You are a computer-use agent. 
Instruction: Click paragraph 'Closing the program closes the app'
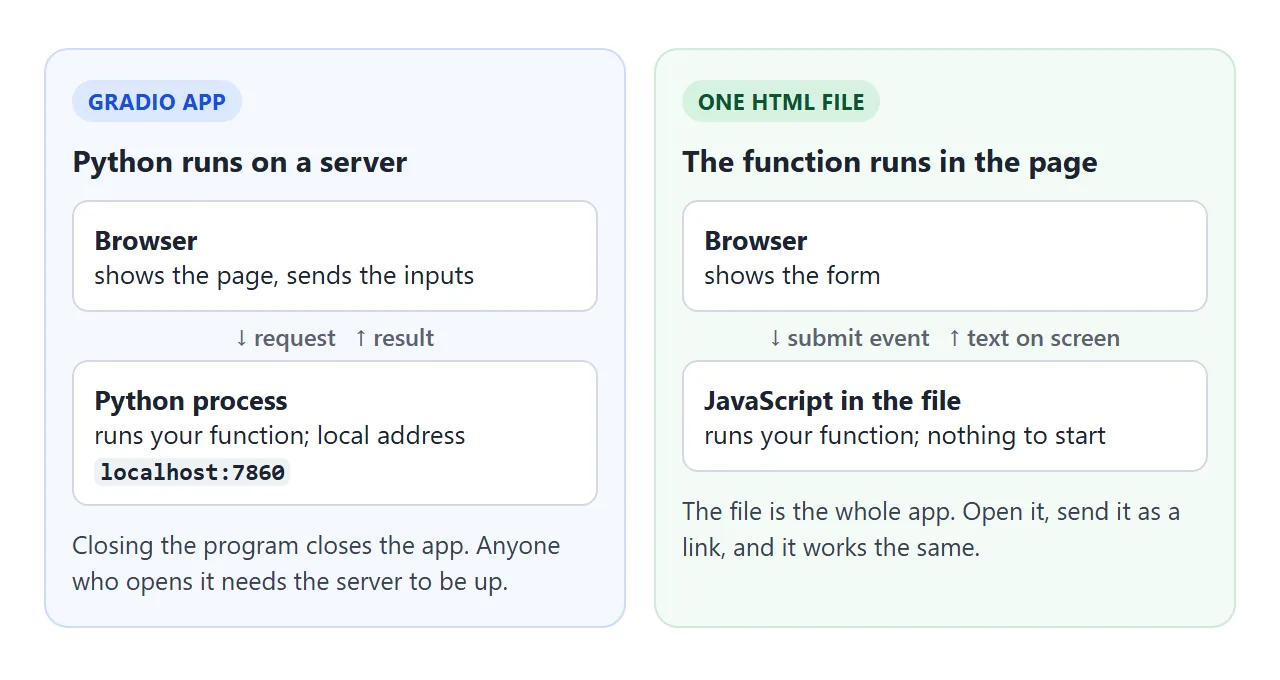click(x=316, y=564)
